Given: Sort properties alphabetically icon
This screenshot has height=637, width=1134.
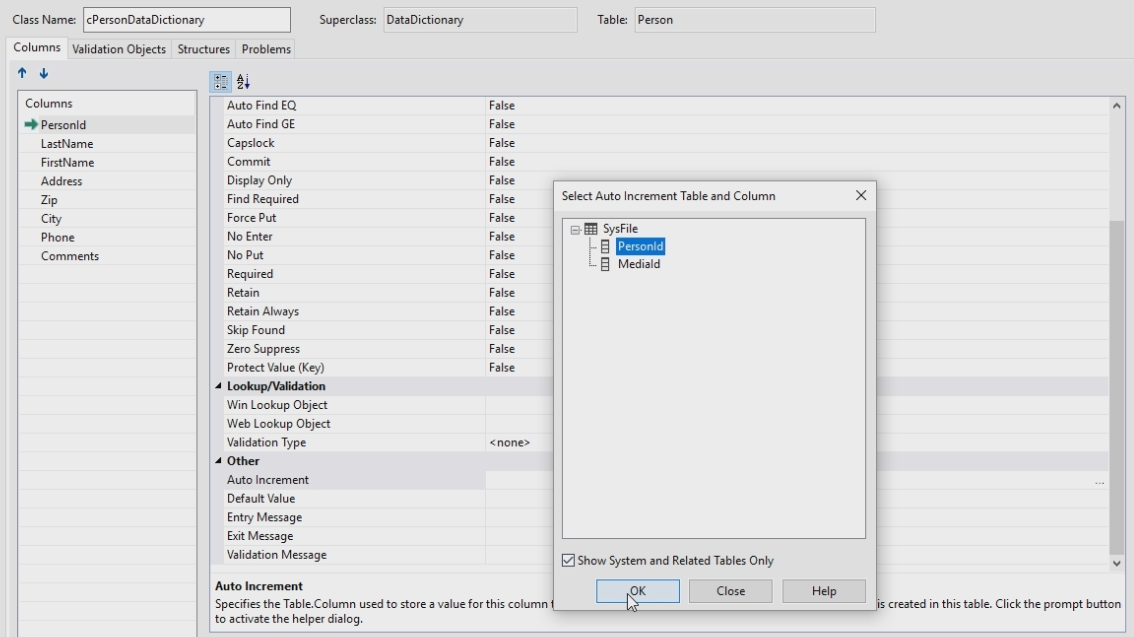Looking at the screenshot, I should [x=242, y=81].
